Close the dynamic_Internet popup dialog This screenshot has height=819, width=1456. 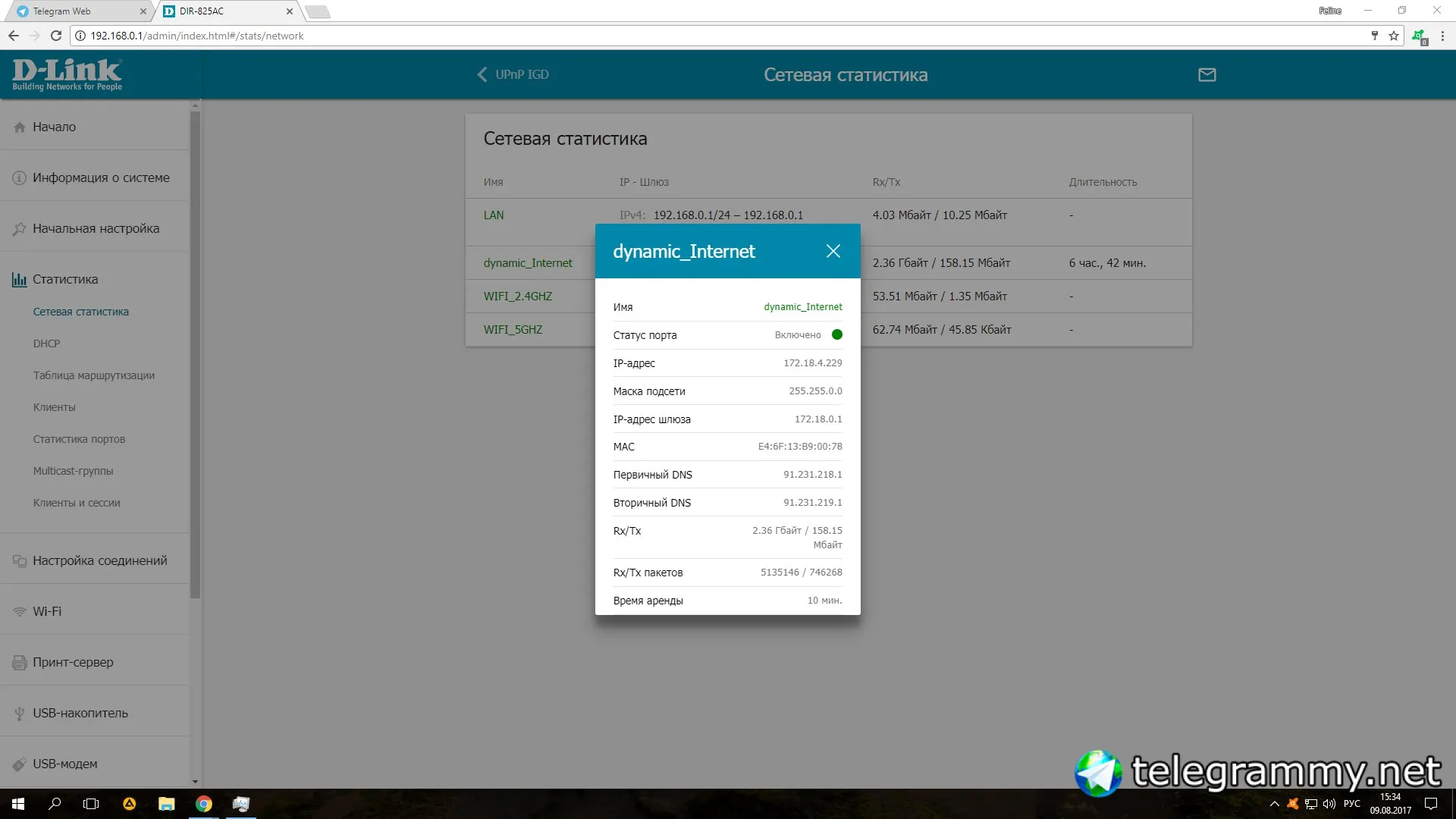[833, 251]
